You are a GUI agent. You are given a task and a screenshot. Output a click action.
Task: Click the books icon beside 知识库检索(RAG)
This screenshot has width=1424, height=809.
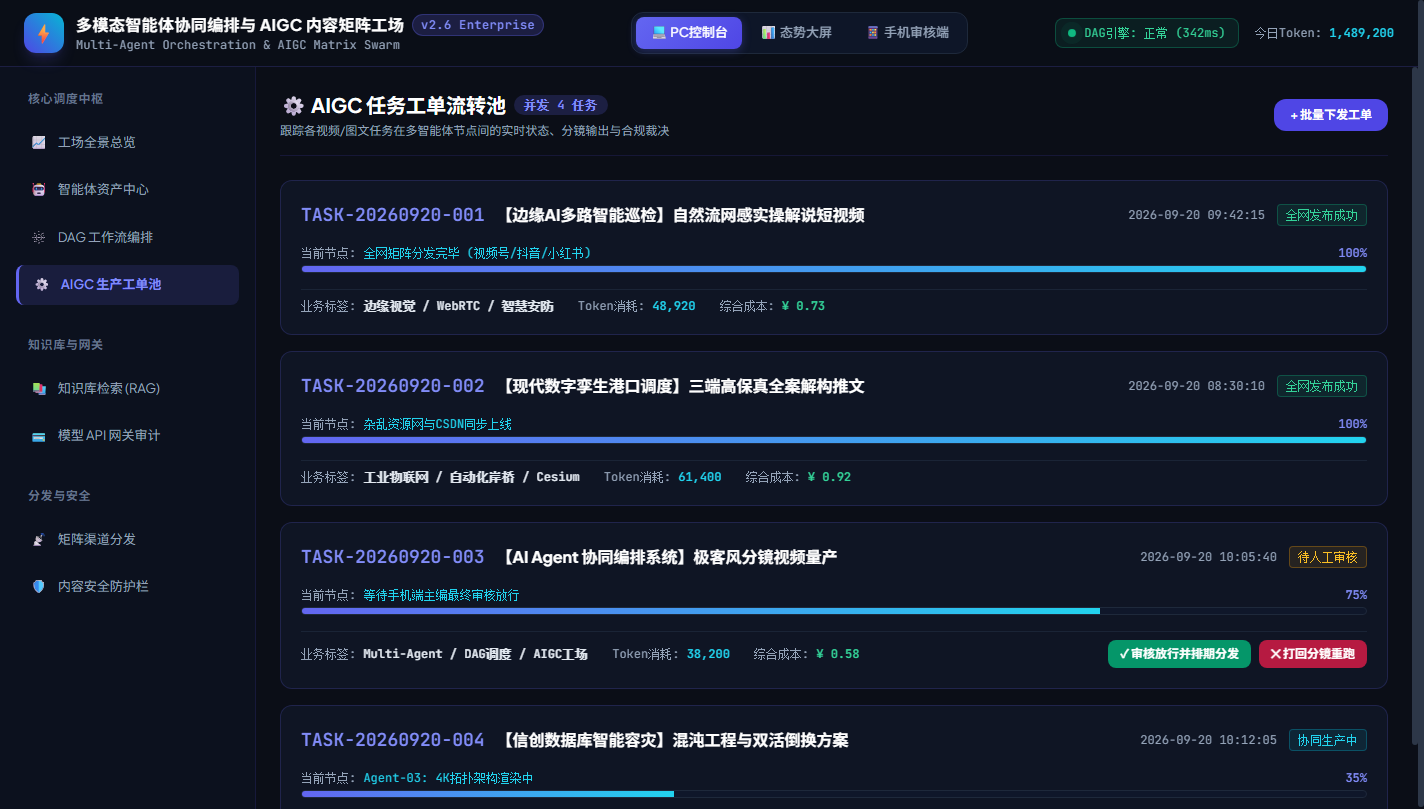[x=39, y=388]
